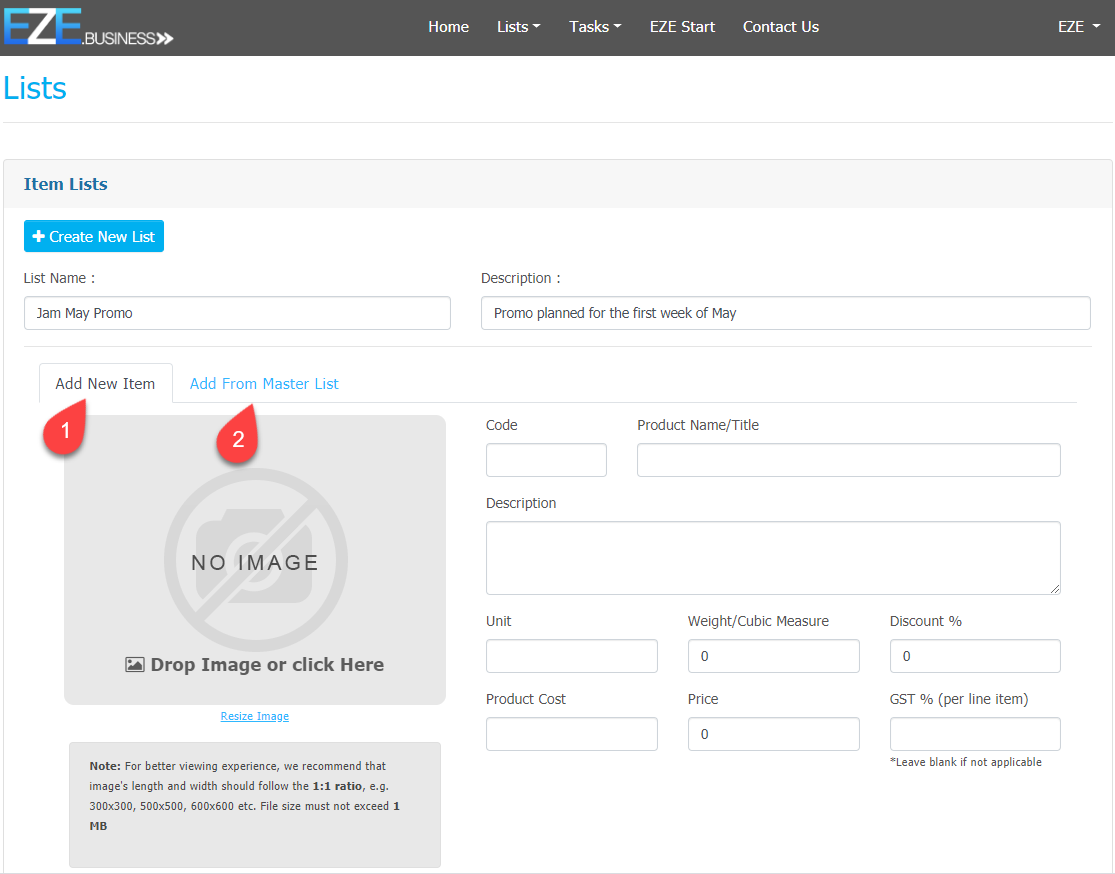This screenshot has width=1115, height=874.
Task: Select the Add New Item tab
Action: (x=105, y=384)
